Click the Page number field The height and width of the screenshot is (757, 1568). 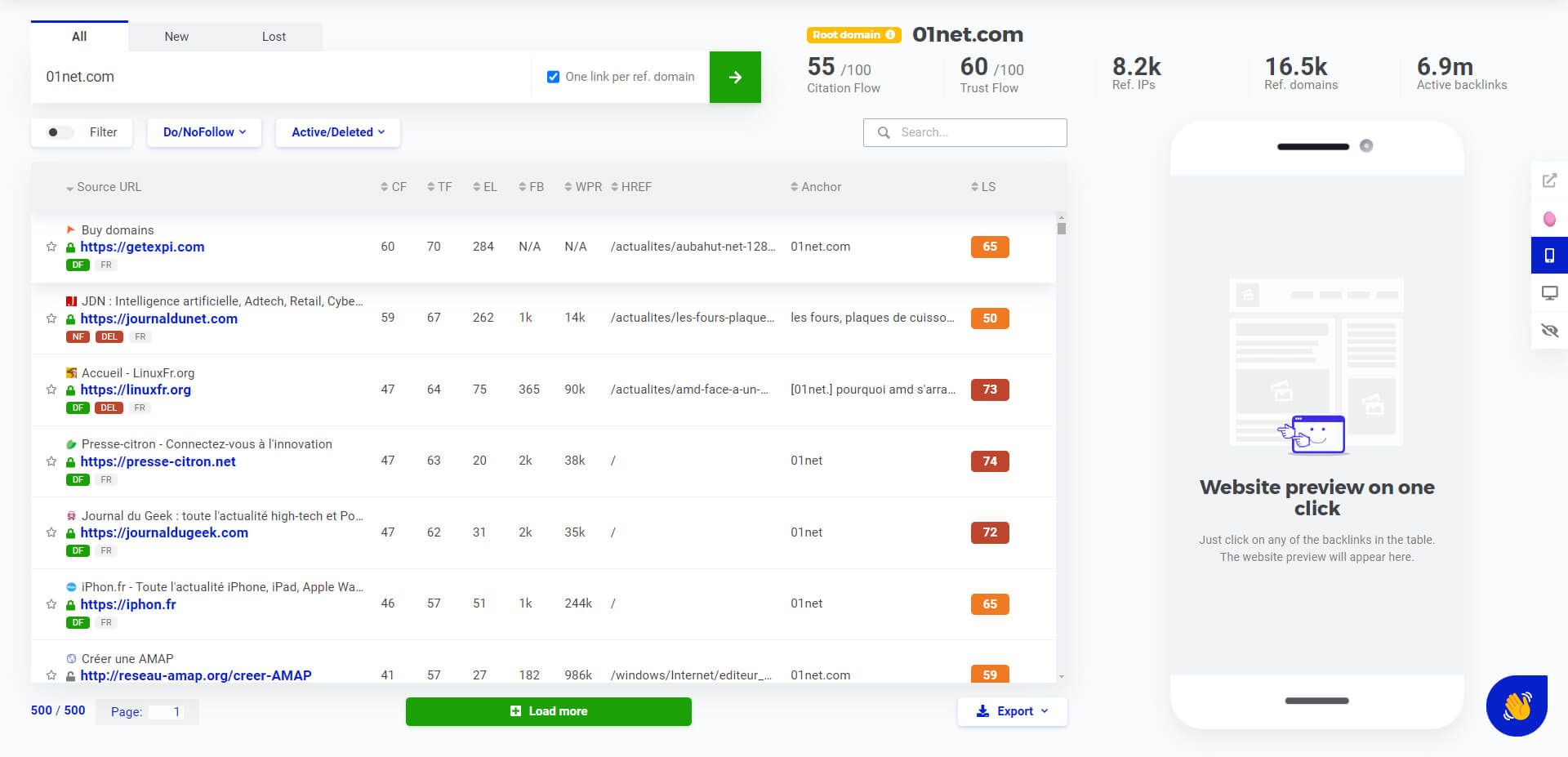[167, 712]
